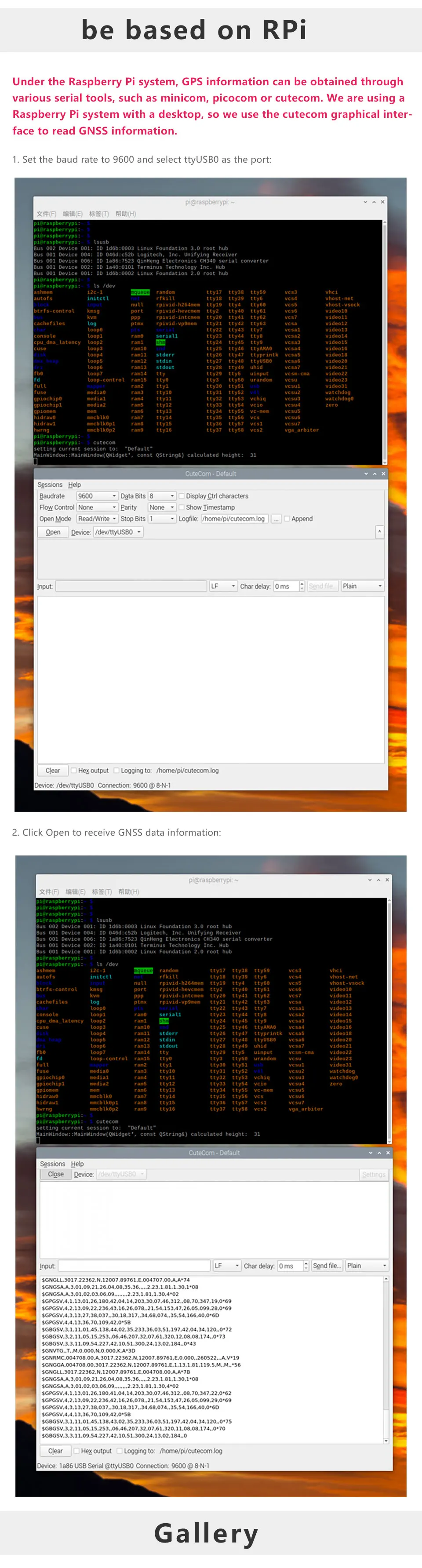Open the Stop Bits dropdown
Viewport: 422px width, 1568px height.
pyautogui.click(x=162, y=519)
